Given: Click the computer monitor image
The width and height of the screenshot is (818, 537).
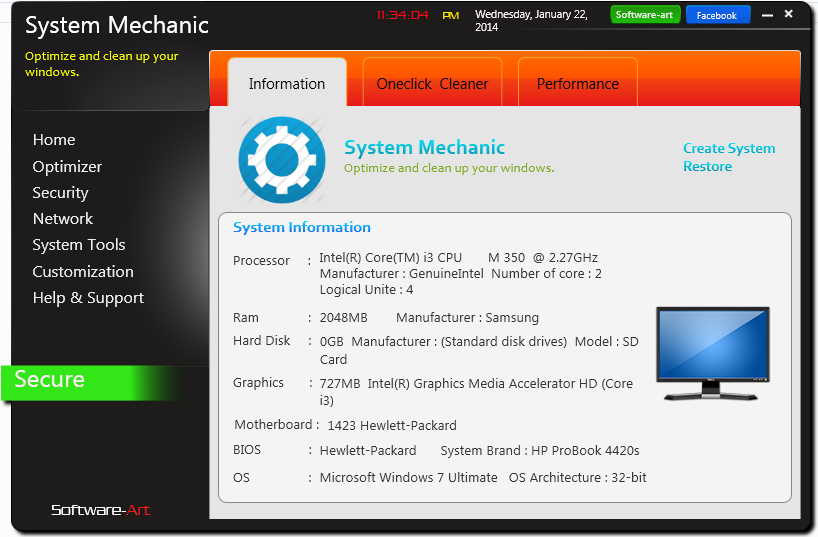Looking at the screenshot, I should [x=712, y=354].
